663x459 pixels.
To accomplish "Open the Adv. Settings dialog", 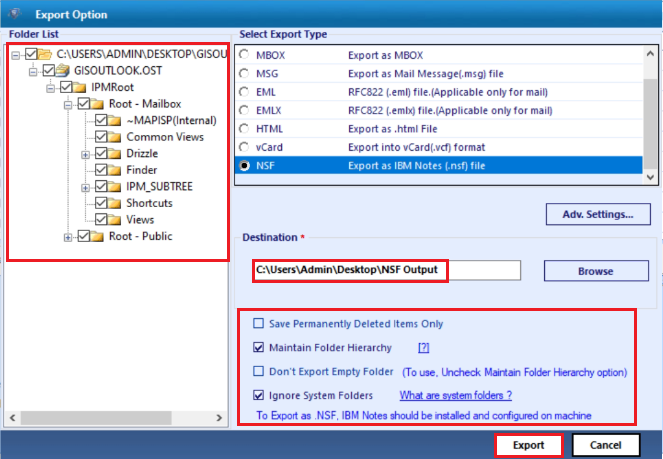I will click(x=598, y=214).
